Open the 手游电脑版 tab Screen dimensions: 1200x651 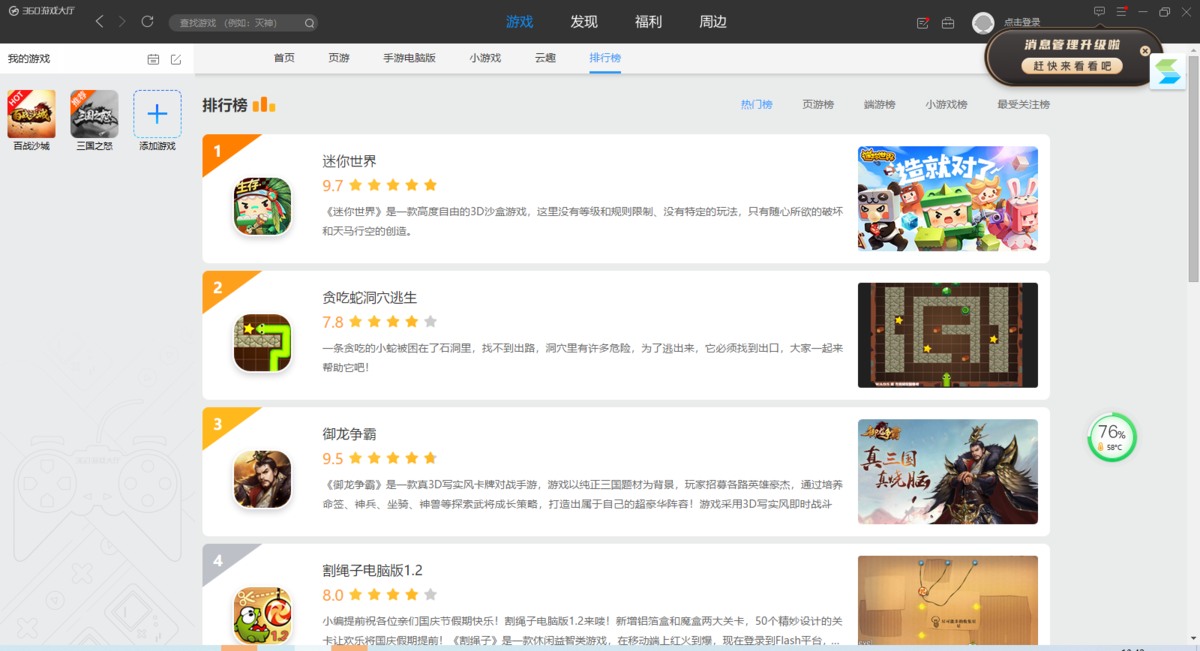tap(410, 58)
